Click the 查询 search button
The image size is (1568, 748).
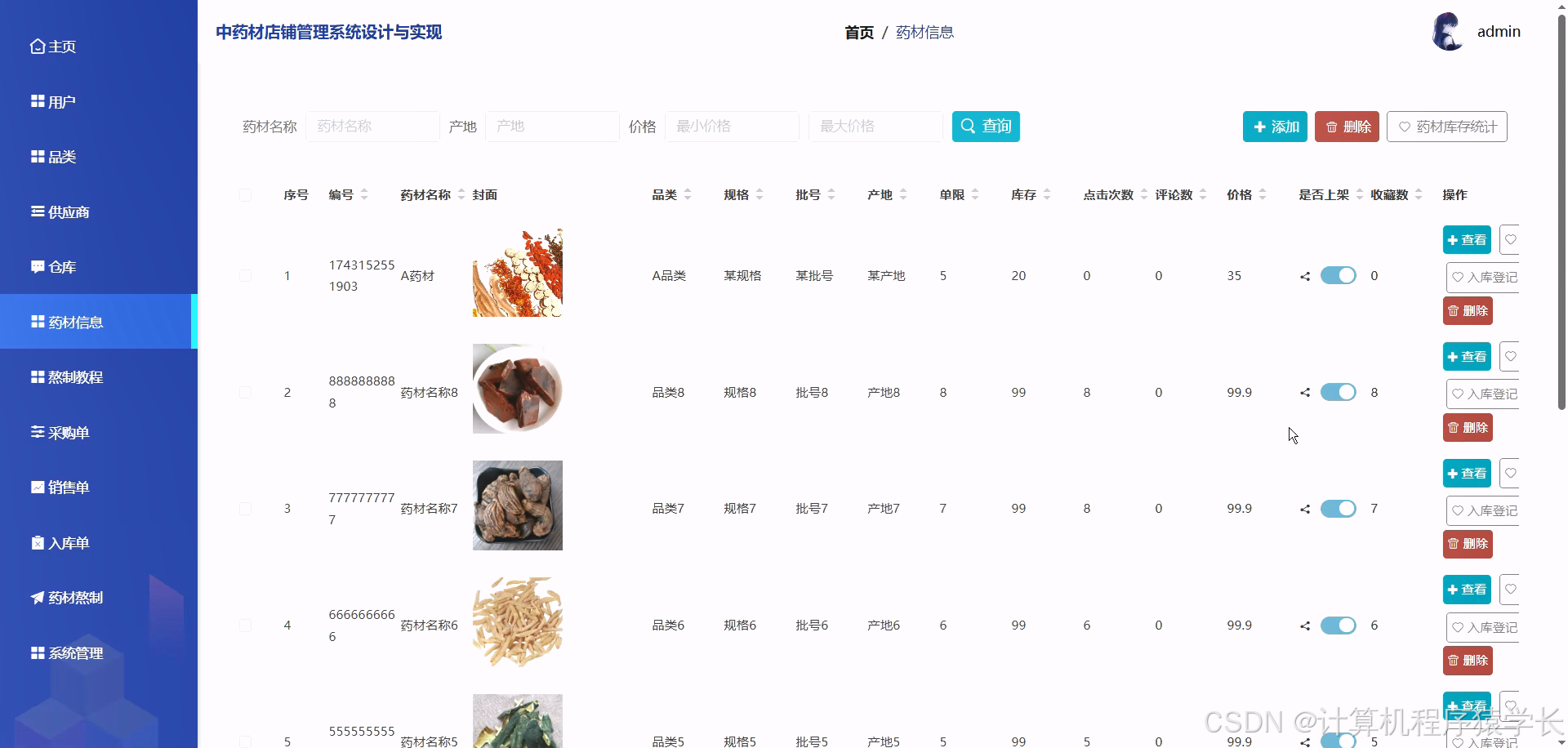(986, 127)
